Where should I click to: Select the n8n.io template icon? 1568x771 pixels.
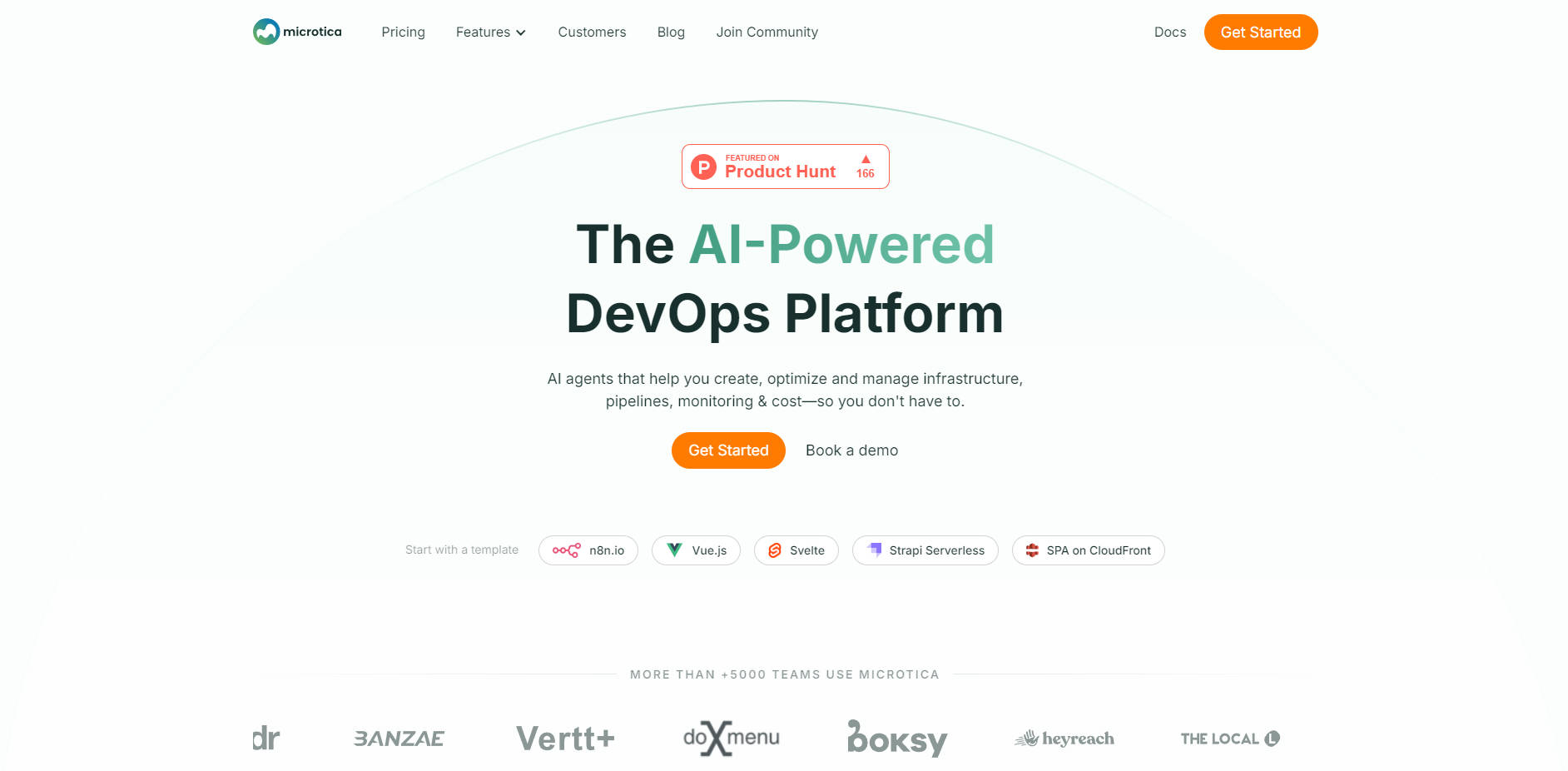(567, 550)
